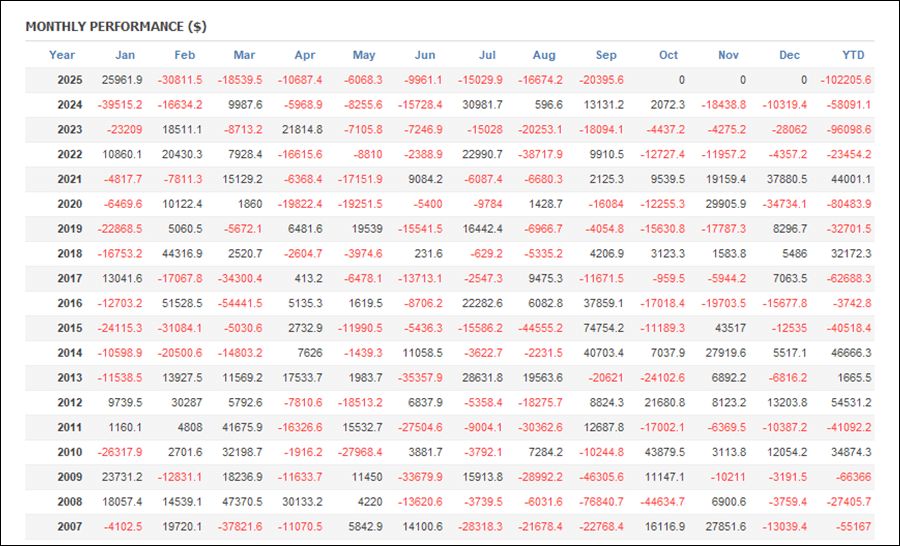Select the Dec column header
Image resolution: width=900 pixels, height=546 pixels.
click(791, 55)
